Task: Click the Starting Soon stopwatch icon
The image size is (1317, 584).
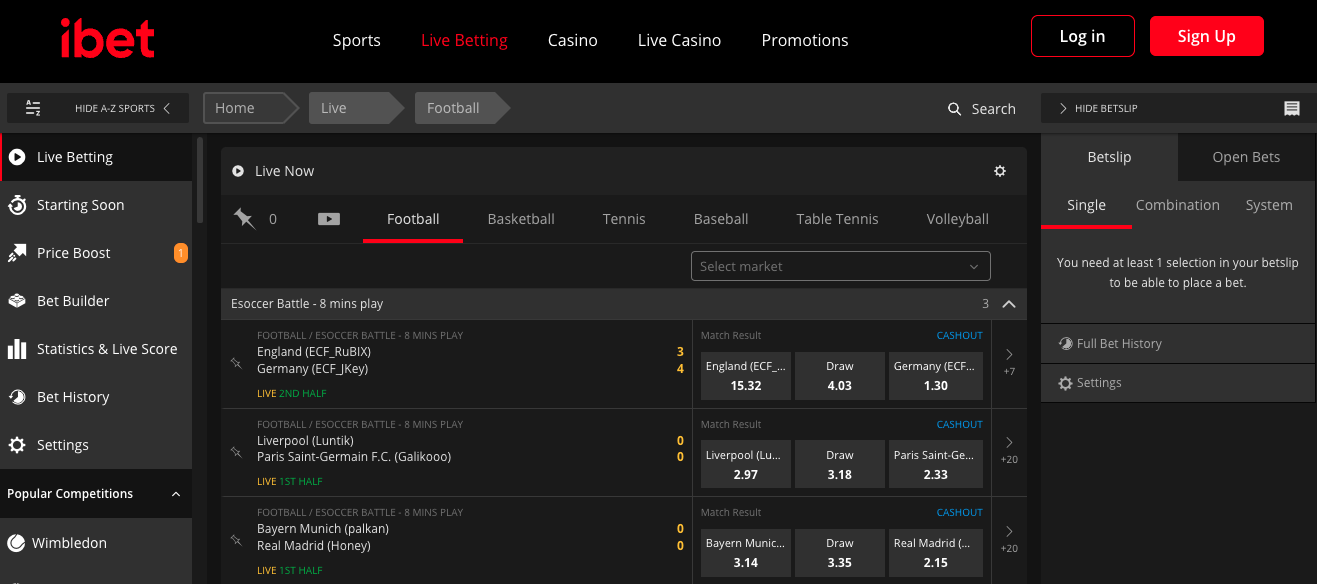Action: [x=17, y=205]
